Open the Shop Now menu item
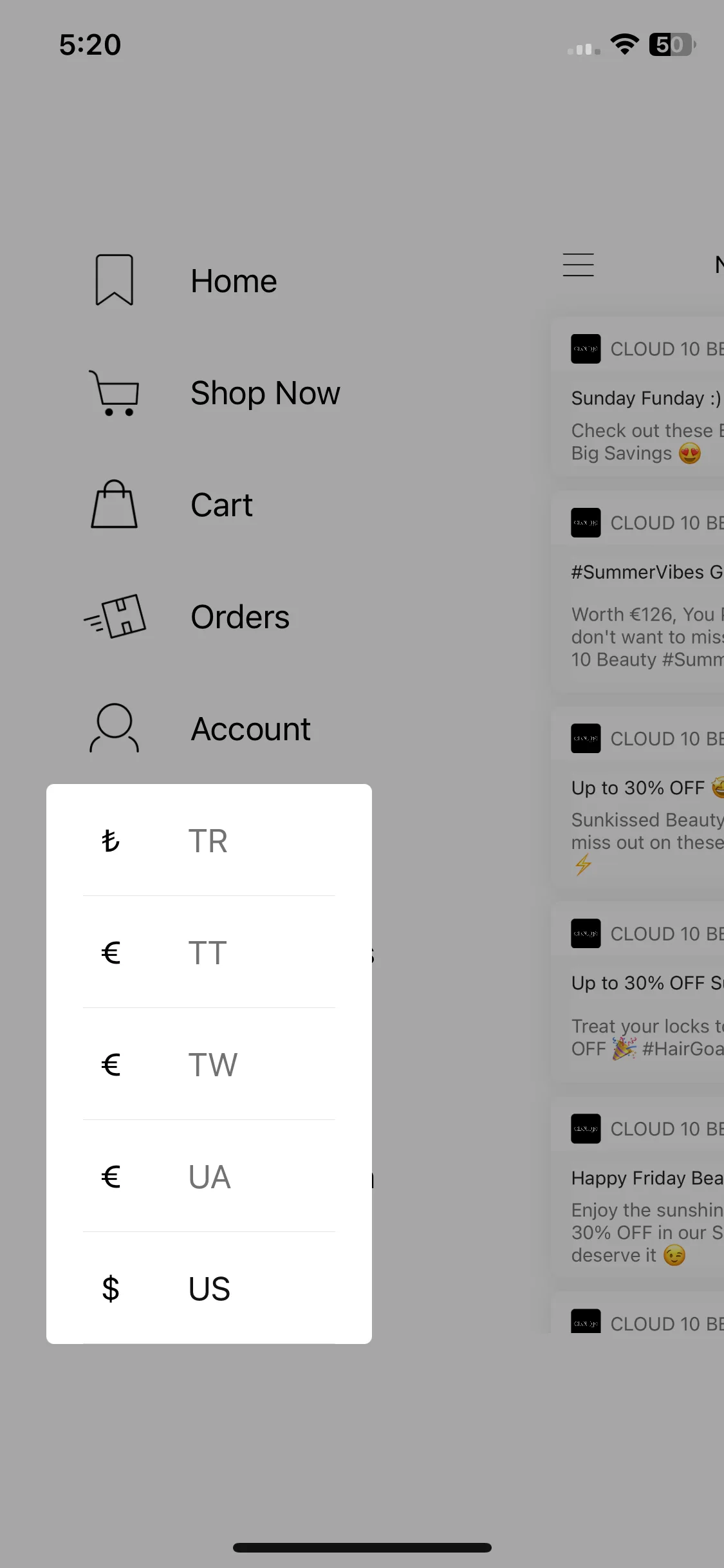 tap(265, 393)
